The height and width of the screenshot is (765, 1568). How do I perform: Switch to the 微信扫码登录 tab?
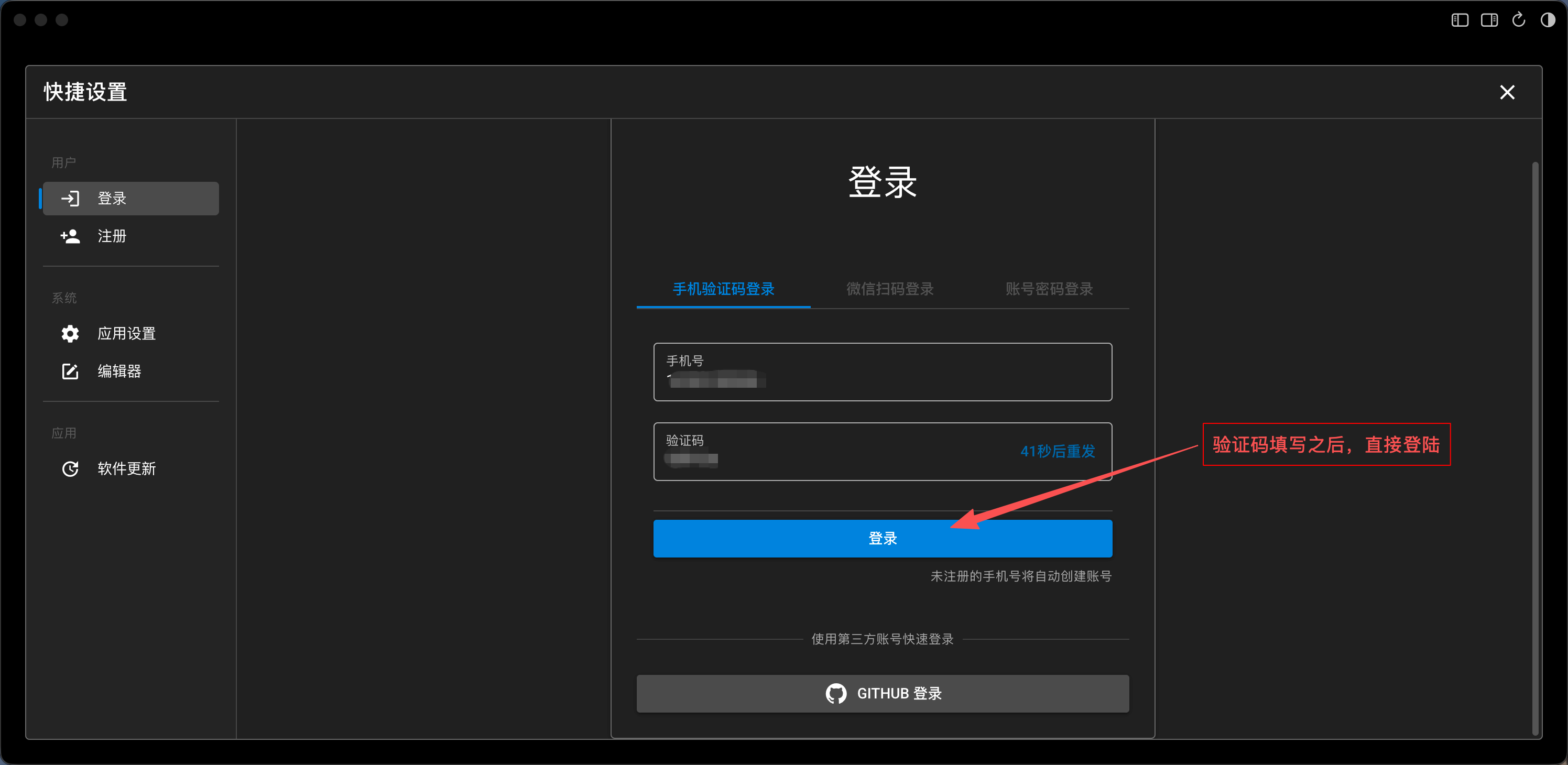tap(889, 289)
